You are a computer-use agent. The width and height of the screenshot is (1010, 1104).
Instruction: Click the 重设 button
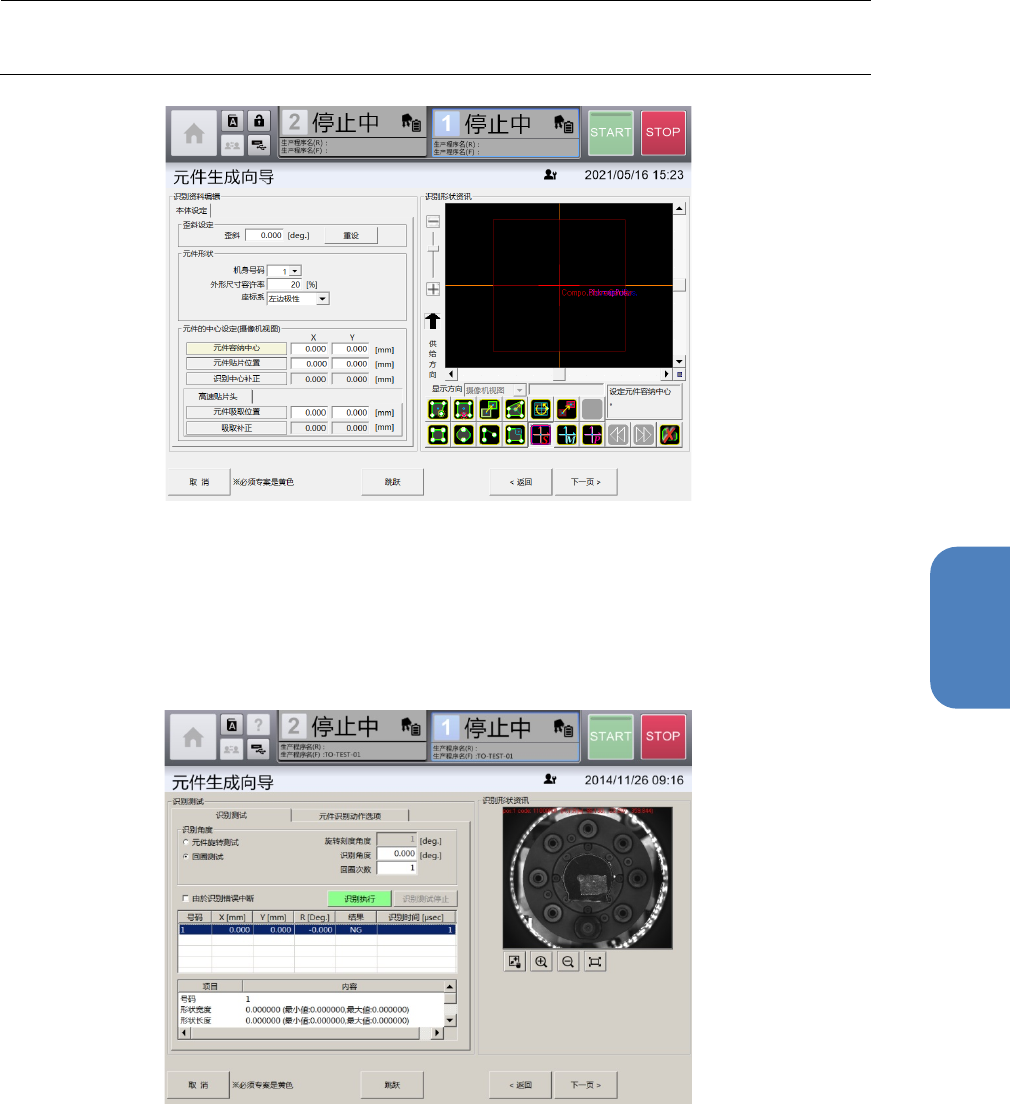coord(351,235)
